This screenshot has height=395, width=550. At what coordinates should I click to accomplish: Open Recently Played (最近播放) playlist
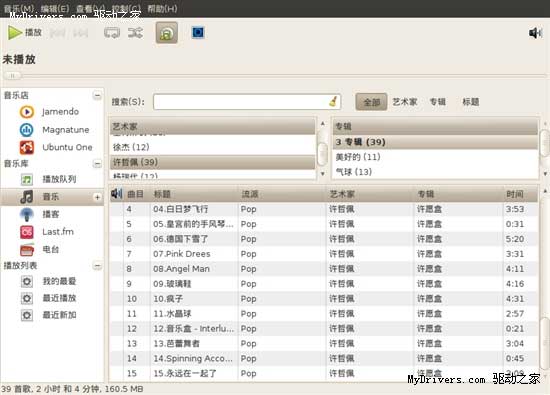coord(48,299)
